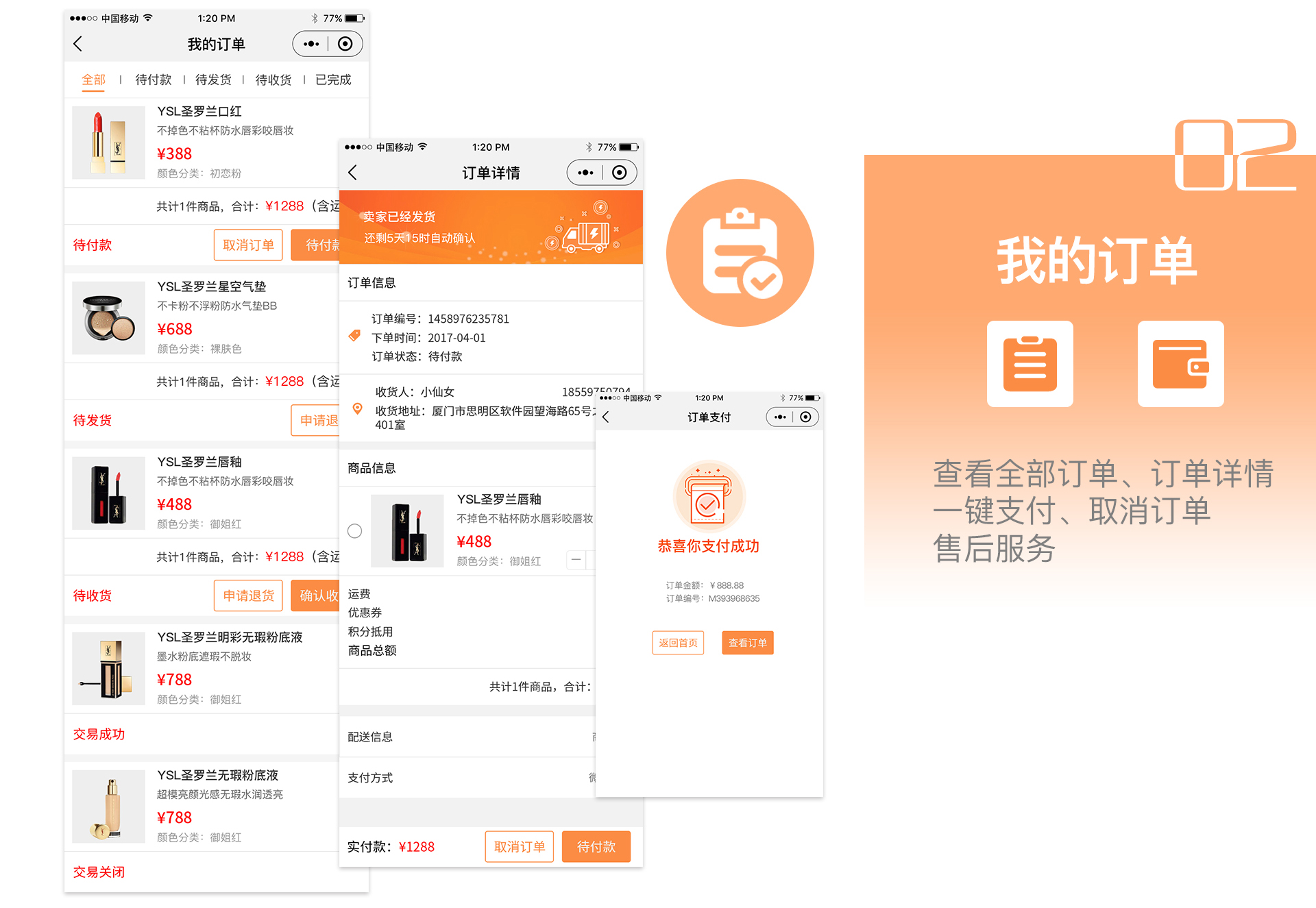Select the 全部 orders tab

pos(94,79)
